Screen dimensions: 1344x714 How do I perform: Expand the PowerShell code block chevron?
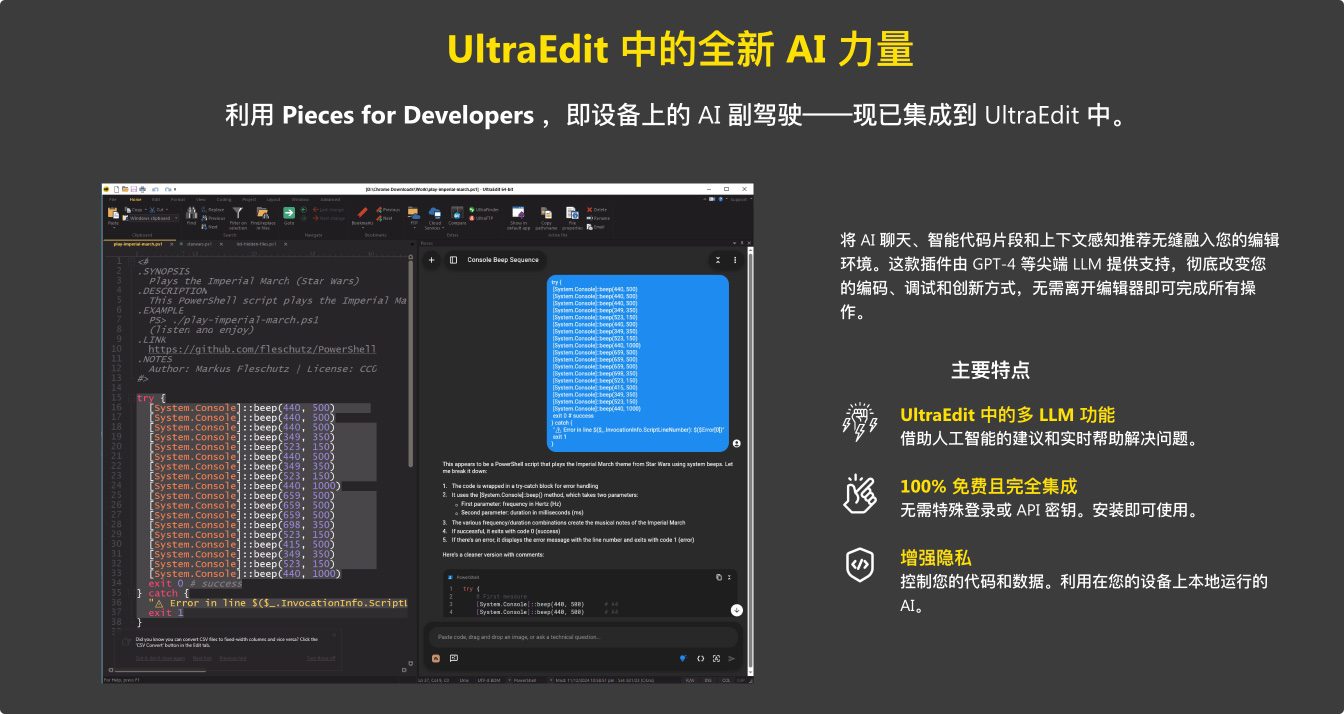tap(729, 577)
